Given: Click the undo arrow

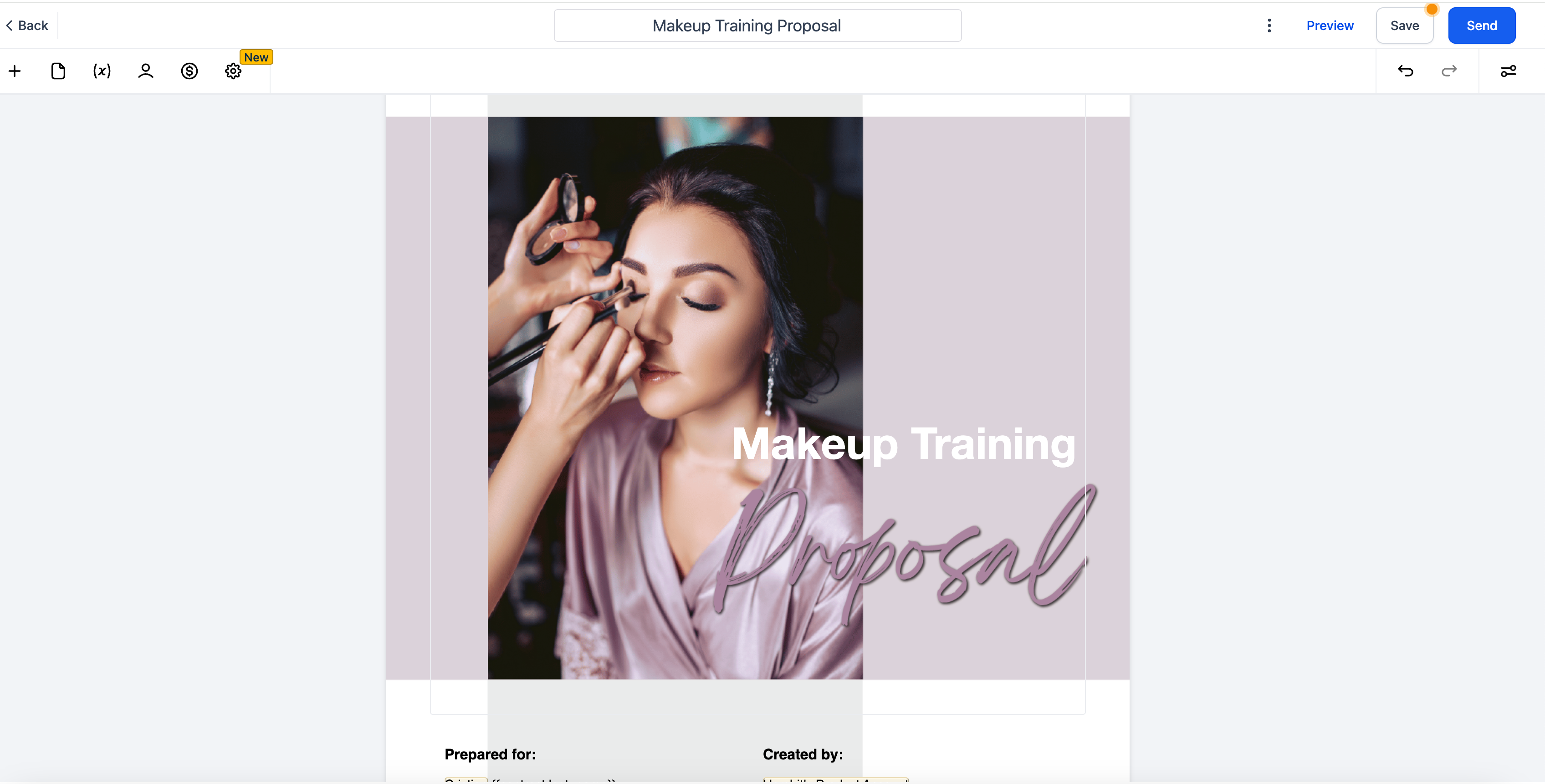Looking at the screenshot, I should [x=1405, y=71].
